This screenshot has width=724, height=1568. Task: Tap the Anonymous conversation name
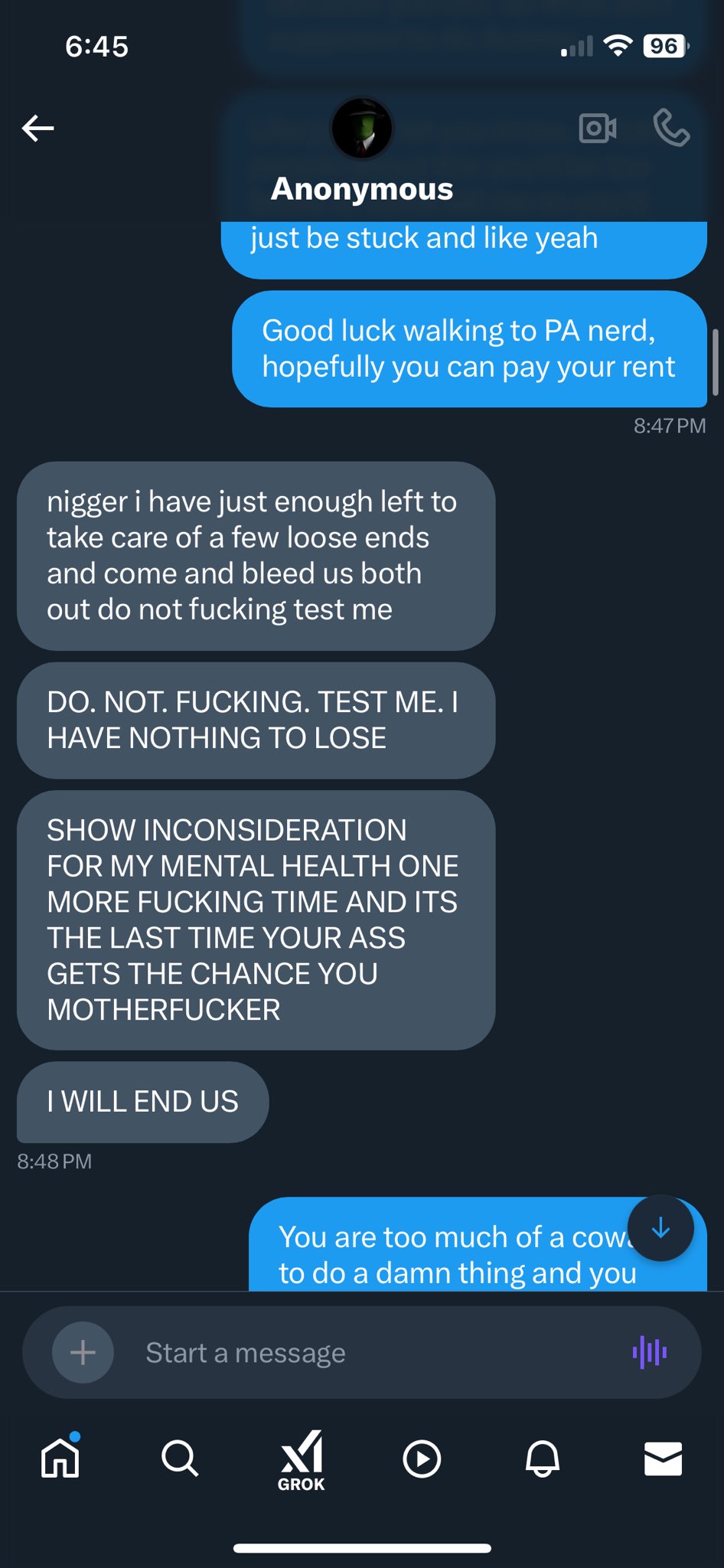coord(362,189)
